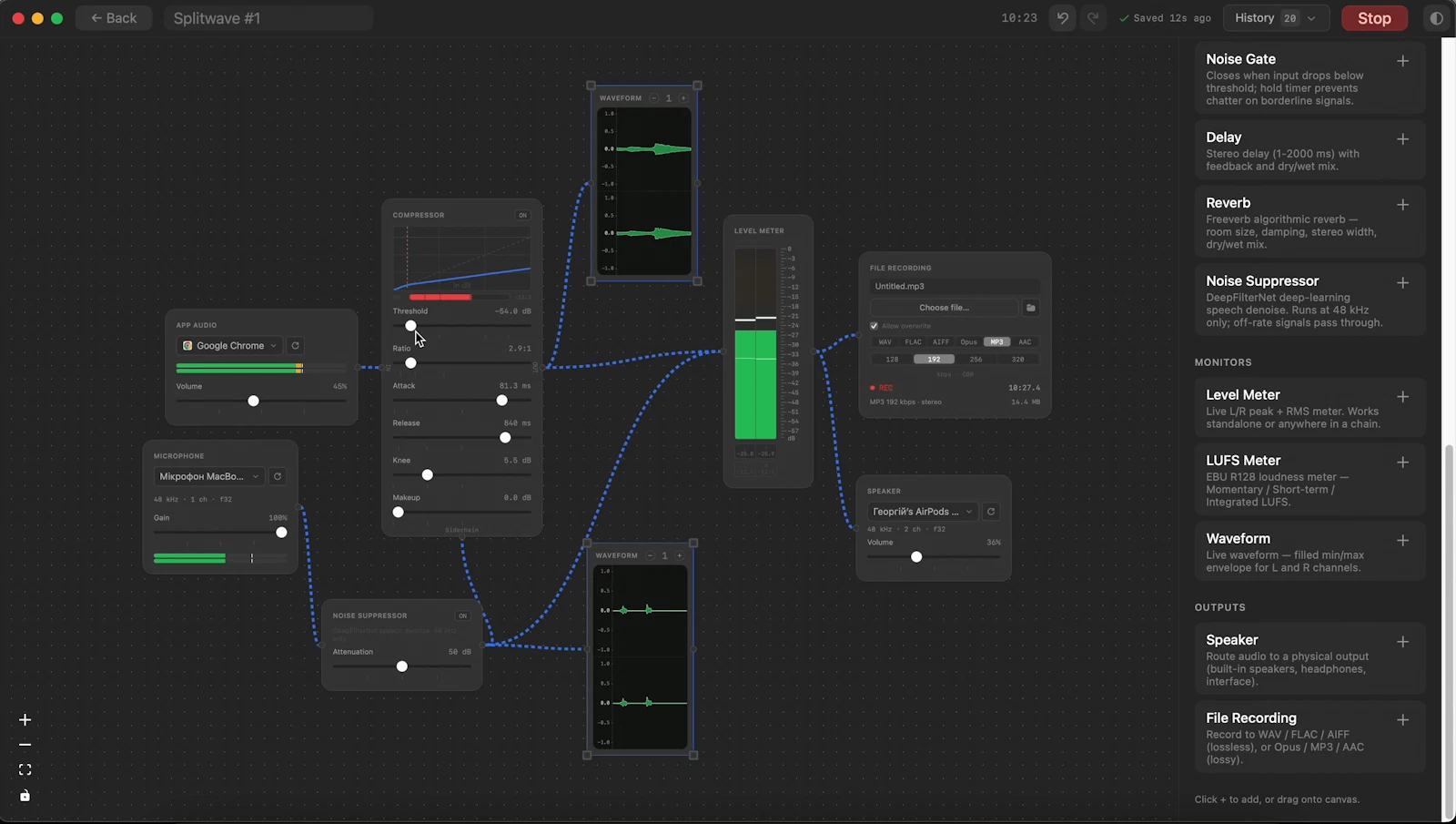
Task: Click the redo arrow in top toolbar
Action: pos(1093,18)
